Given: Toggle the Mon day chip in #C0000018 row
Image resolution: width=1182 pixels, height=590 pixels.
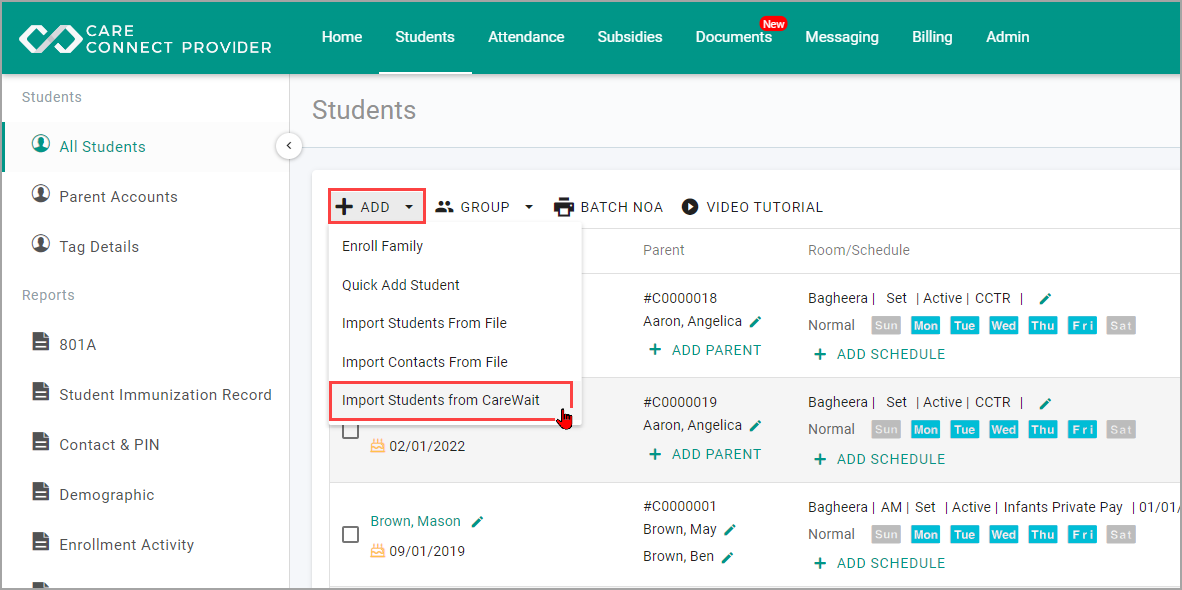Looking at the screenshot, I should point(926,326).
